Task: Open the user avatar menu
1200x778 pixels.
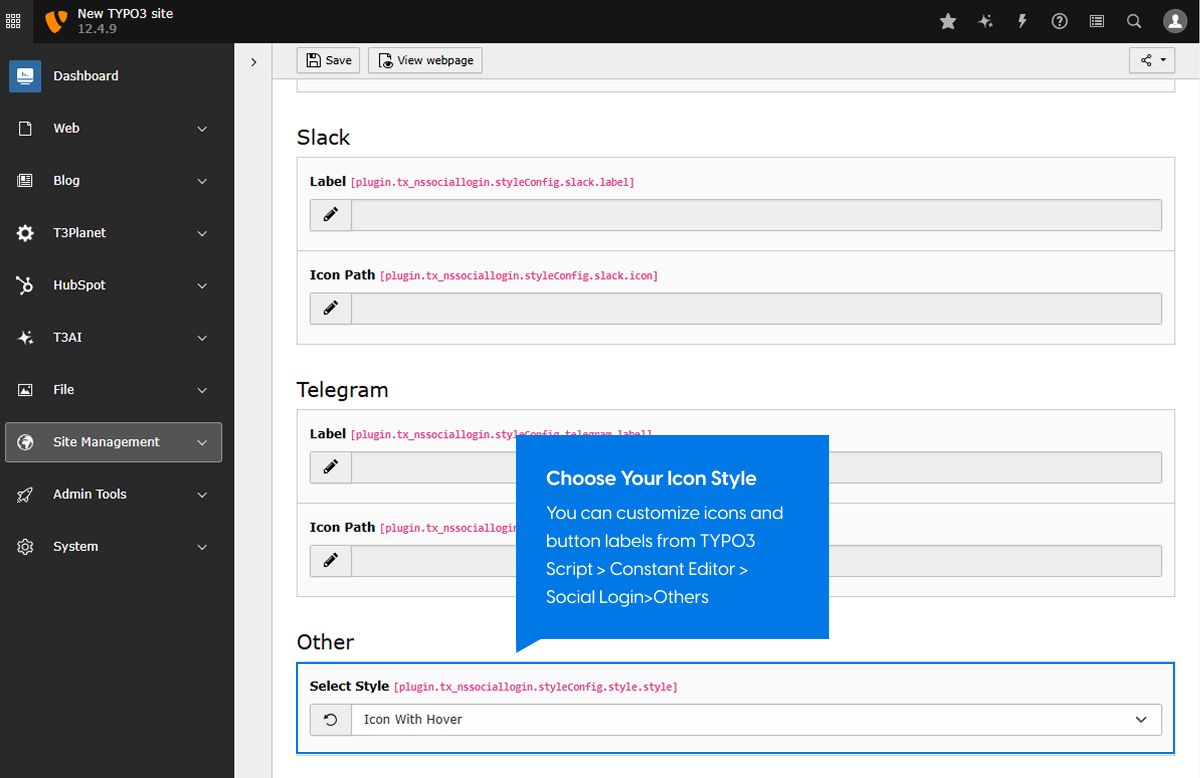Action: coord(1174,21)
